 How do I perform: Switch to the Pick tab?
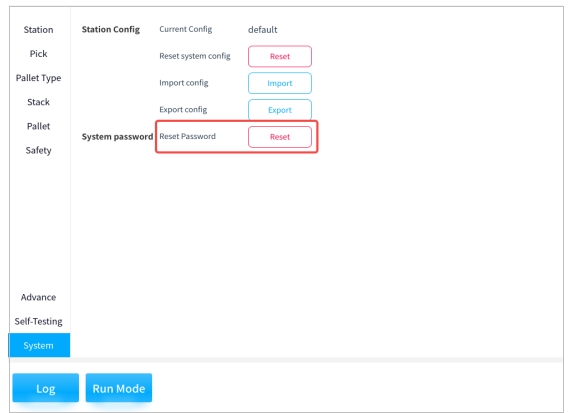click(38, 54)
